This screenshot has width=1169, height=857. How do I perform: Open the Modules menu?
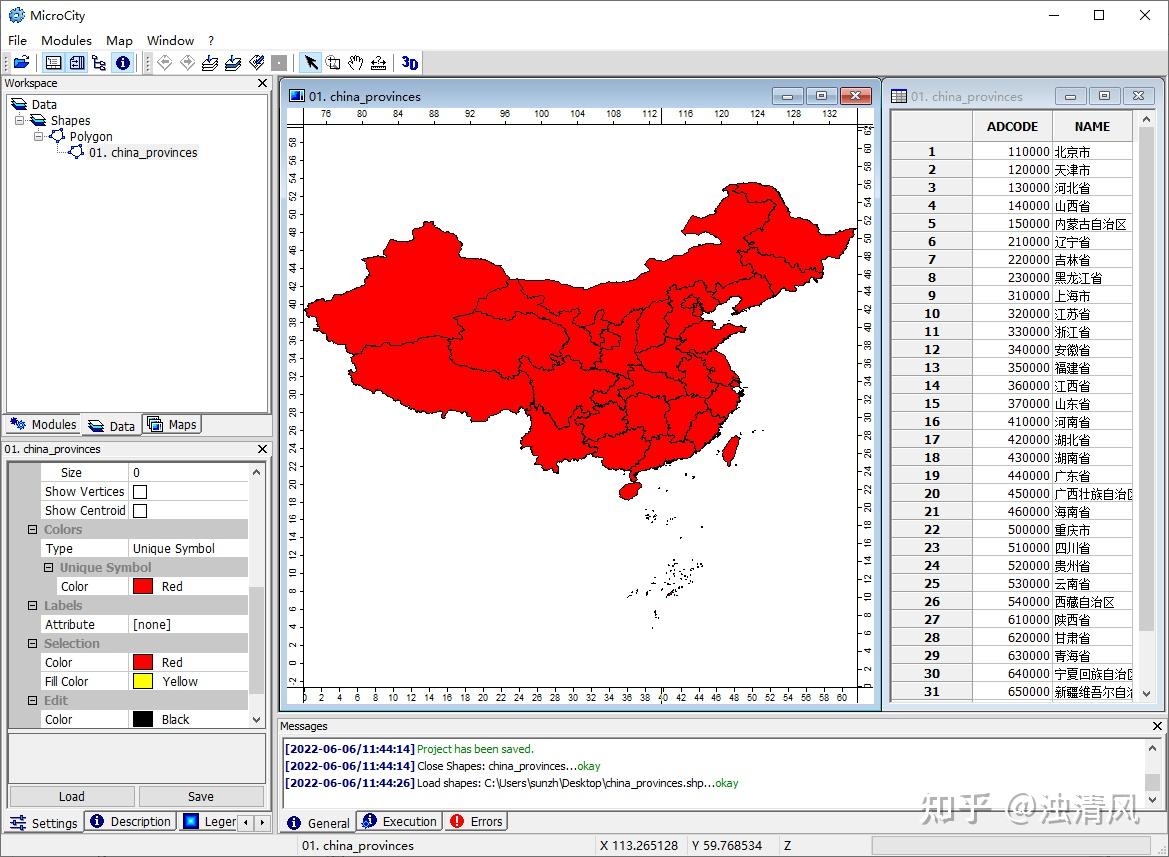coord(66,40)
